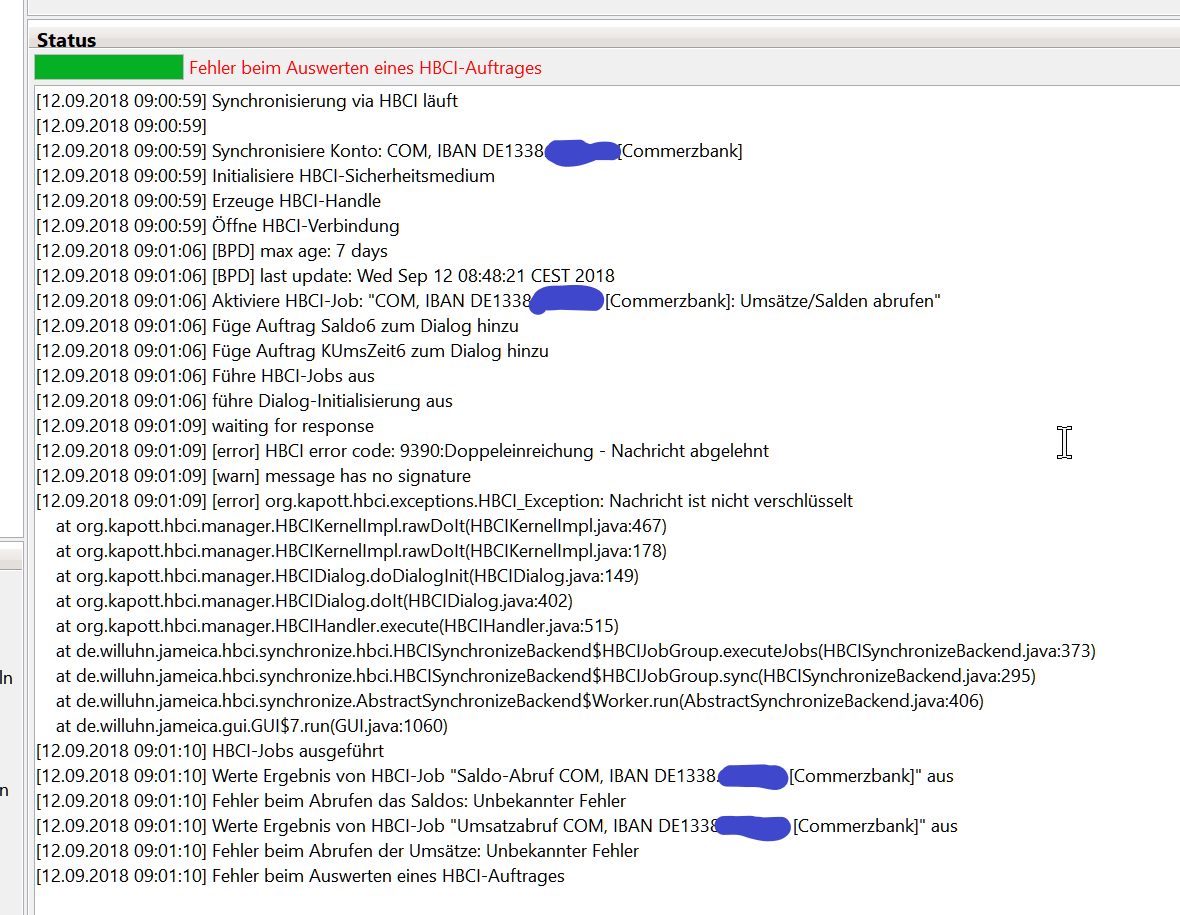Screen dimensions: 1180x915
Task: Click the GUI$7.run stack trace line
Action: [251, 726]
